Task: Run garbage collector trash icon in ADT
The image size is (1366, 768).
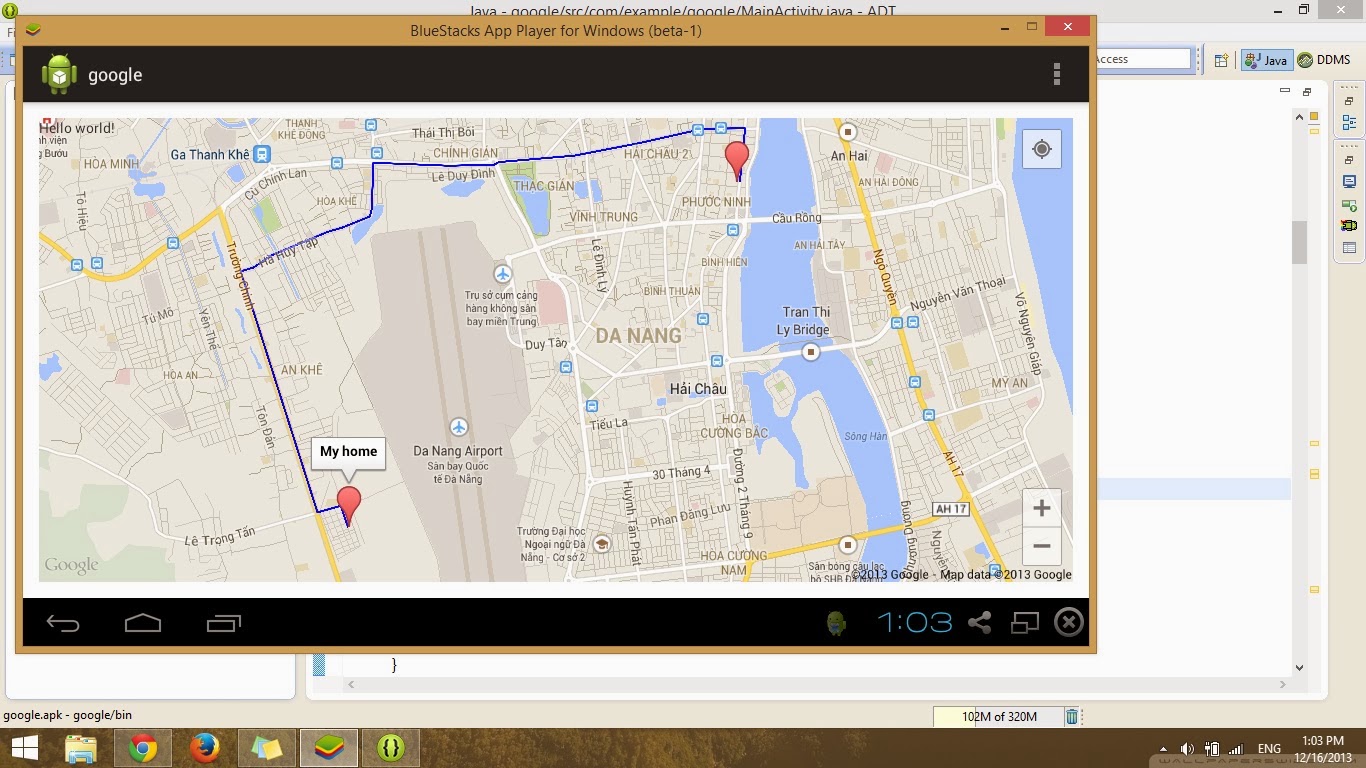Action: click(1072, 716)
